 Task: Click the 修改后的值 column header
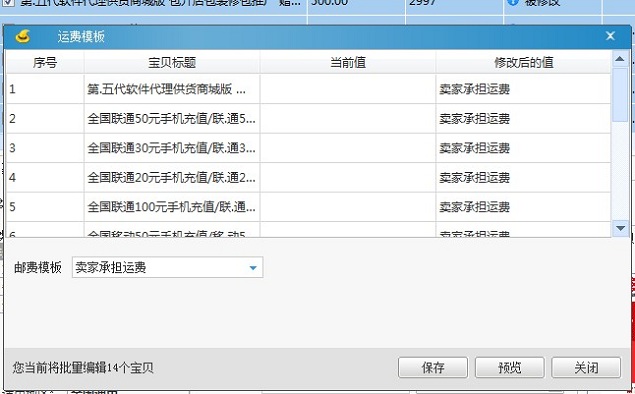[x=523, y=62]
